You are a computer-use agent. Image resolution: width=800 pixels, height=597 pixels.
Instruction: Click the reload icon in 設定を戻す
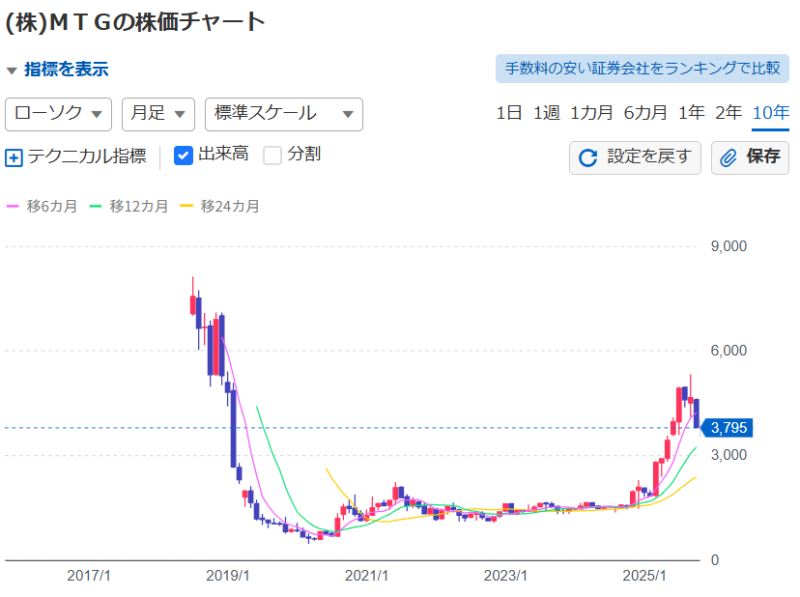(588, 158)
